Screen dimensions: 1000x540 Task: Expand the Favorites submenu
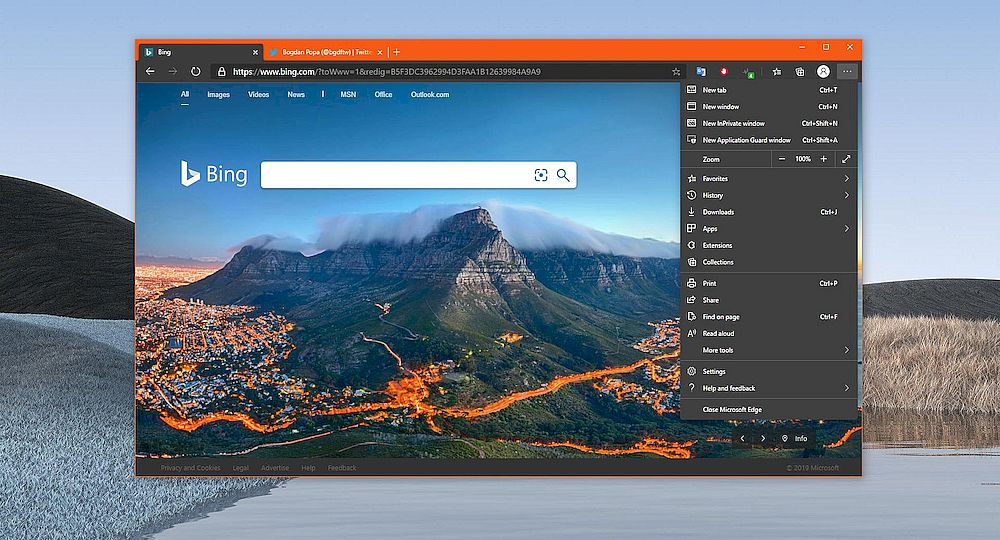point(846,179)
